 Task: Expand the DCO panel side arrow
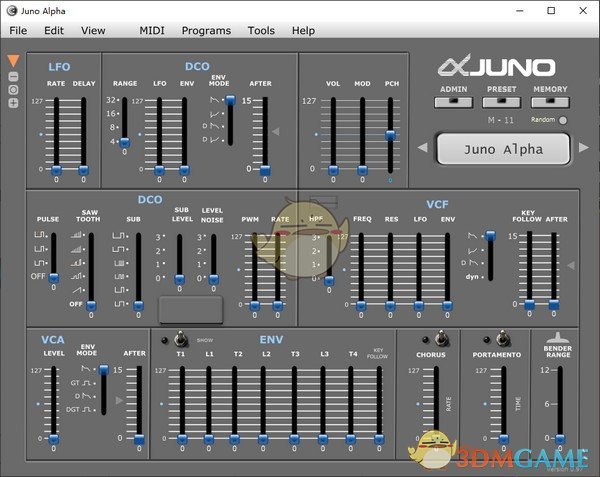[x=277, y=131]
